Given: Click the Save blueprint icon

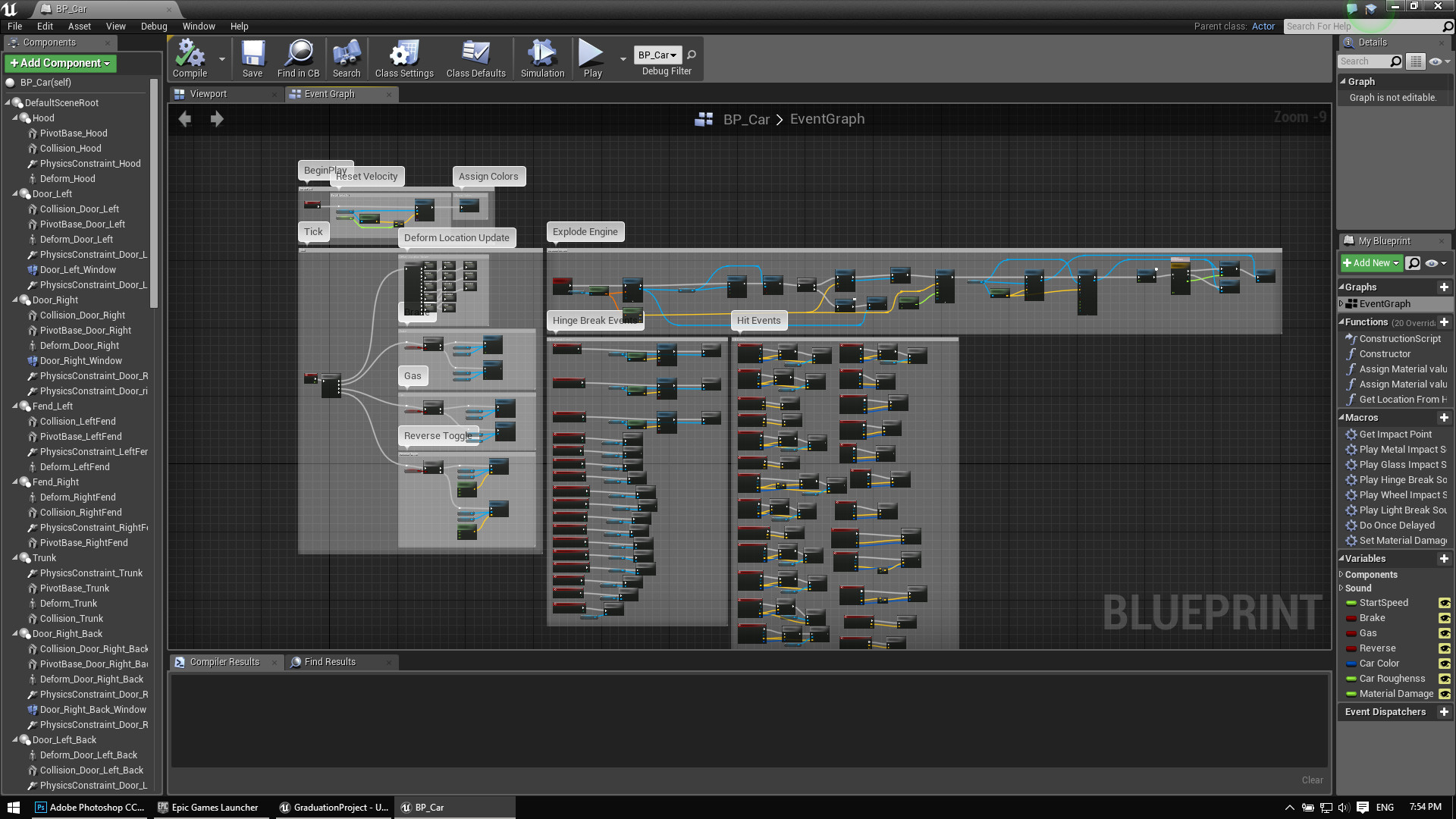Looking at the screenshot, I should [x=253, y=58].
